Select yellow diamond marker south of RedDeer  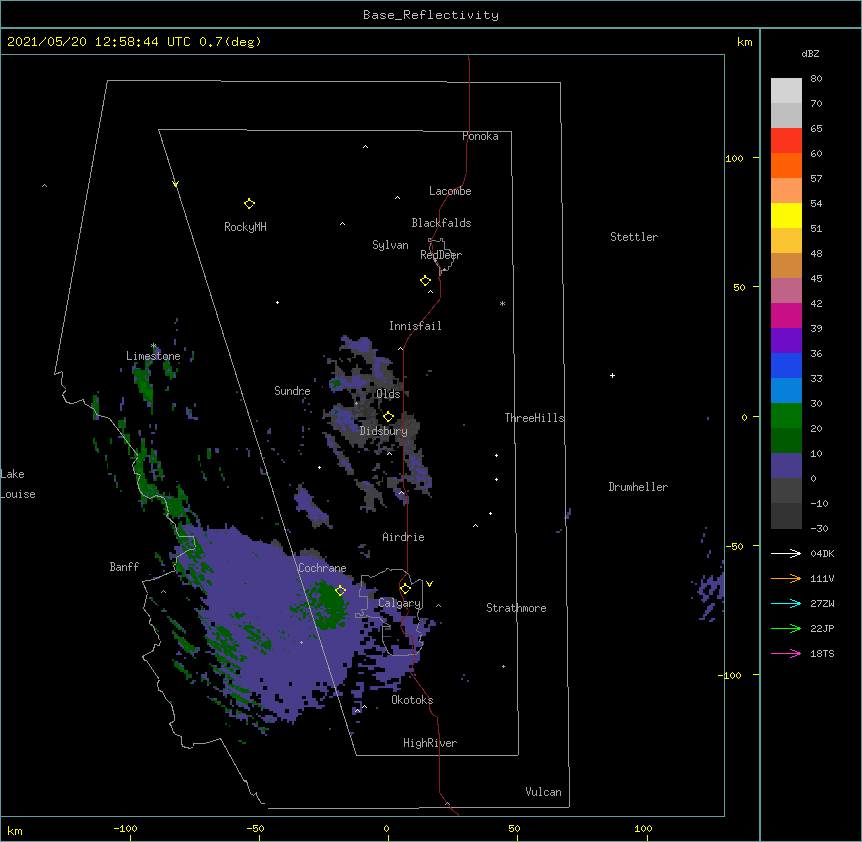point(426,281)
